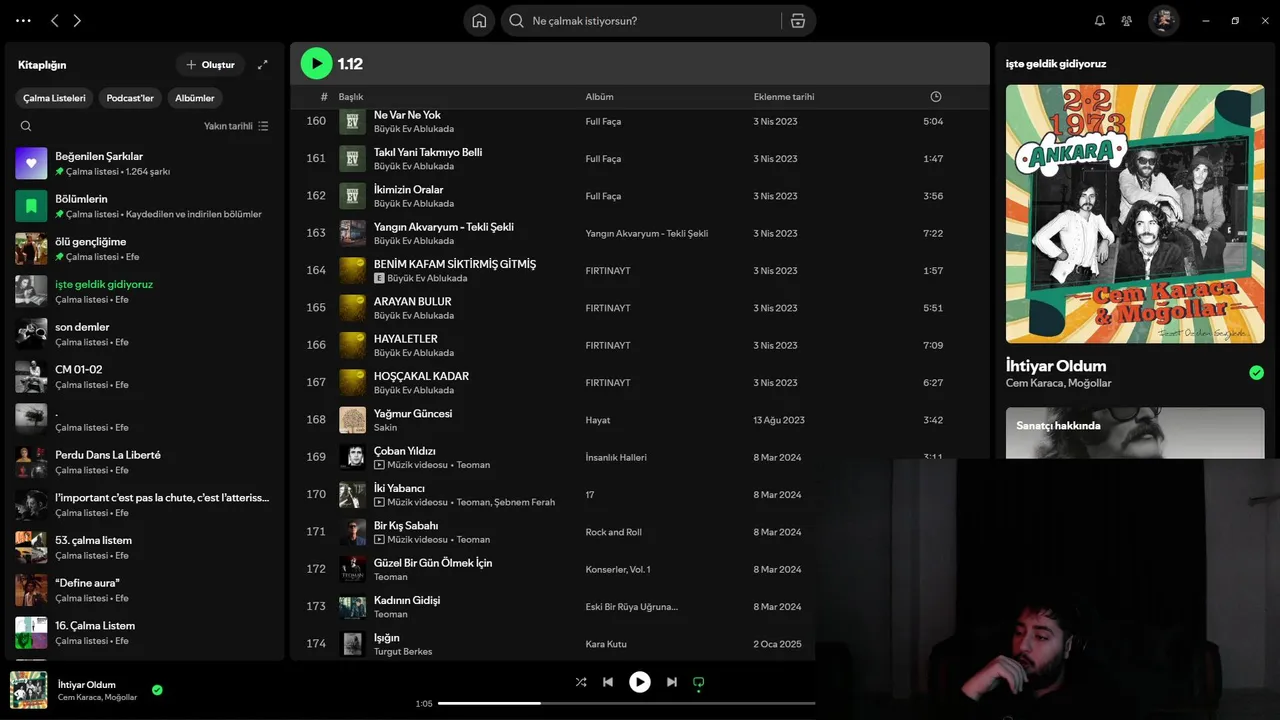Toggle repeat mode in player bar
Screen dimensions: 1280x720
[699, 682]
